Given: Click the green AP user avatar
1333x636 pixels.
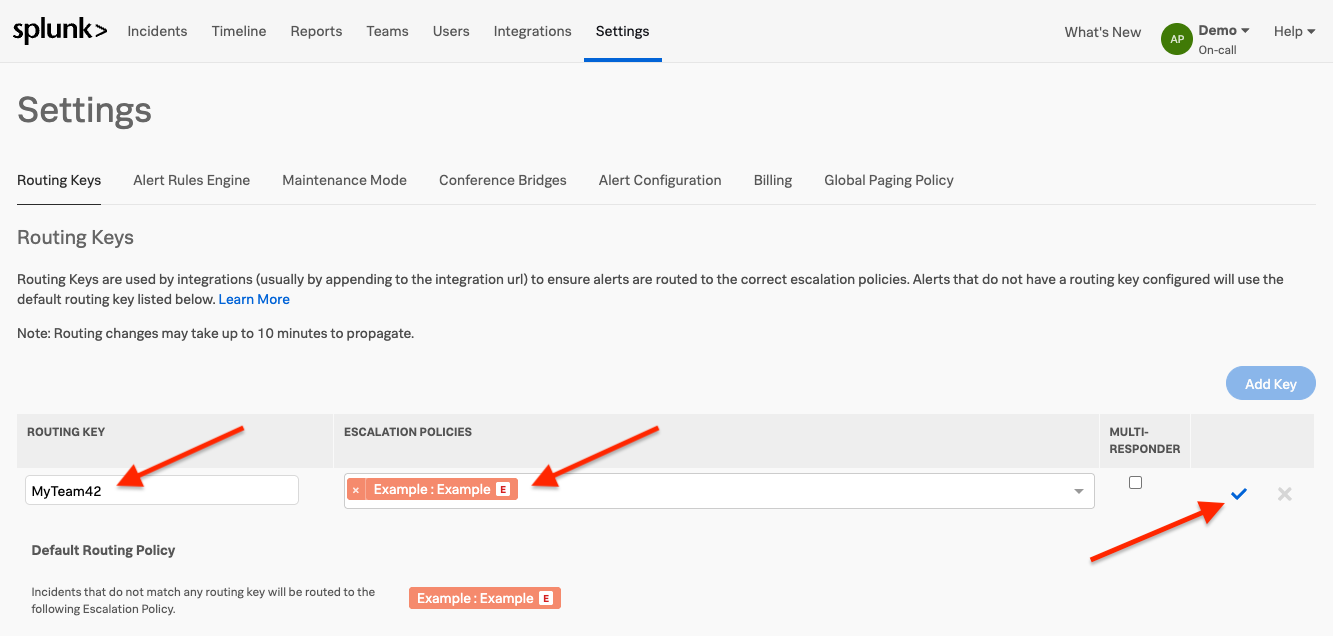Looking at the screenshot, I should click(x=1177, y=39).
